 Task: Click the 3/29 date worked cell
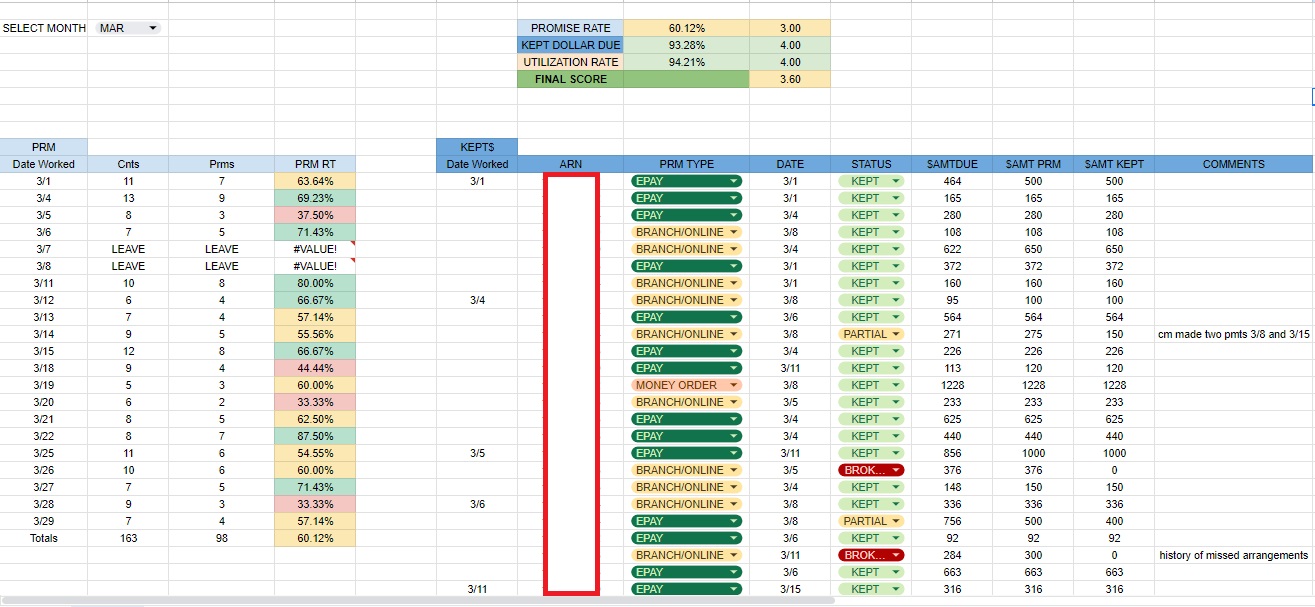[44, 521]
